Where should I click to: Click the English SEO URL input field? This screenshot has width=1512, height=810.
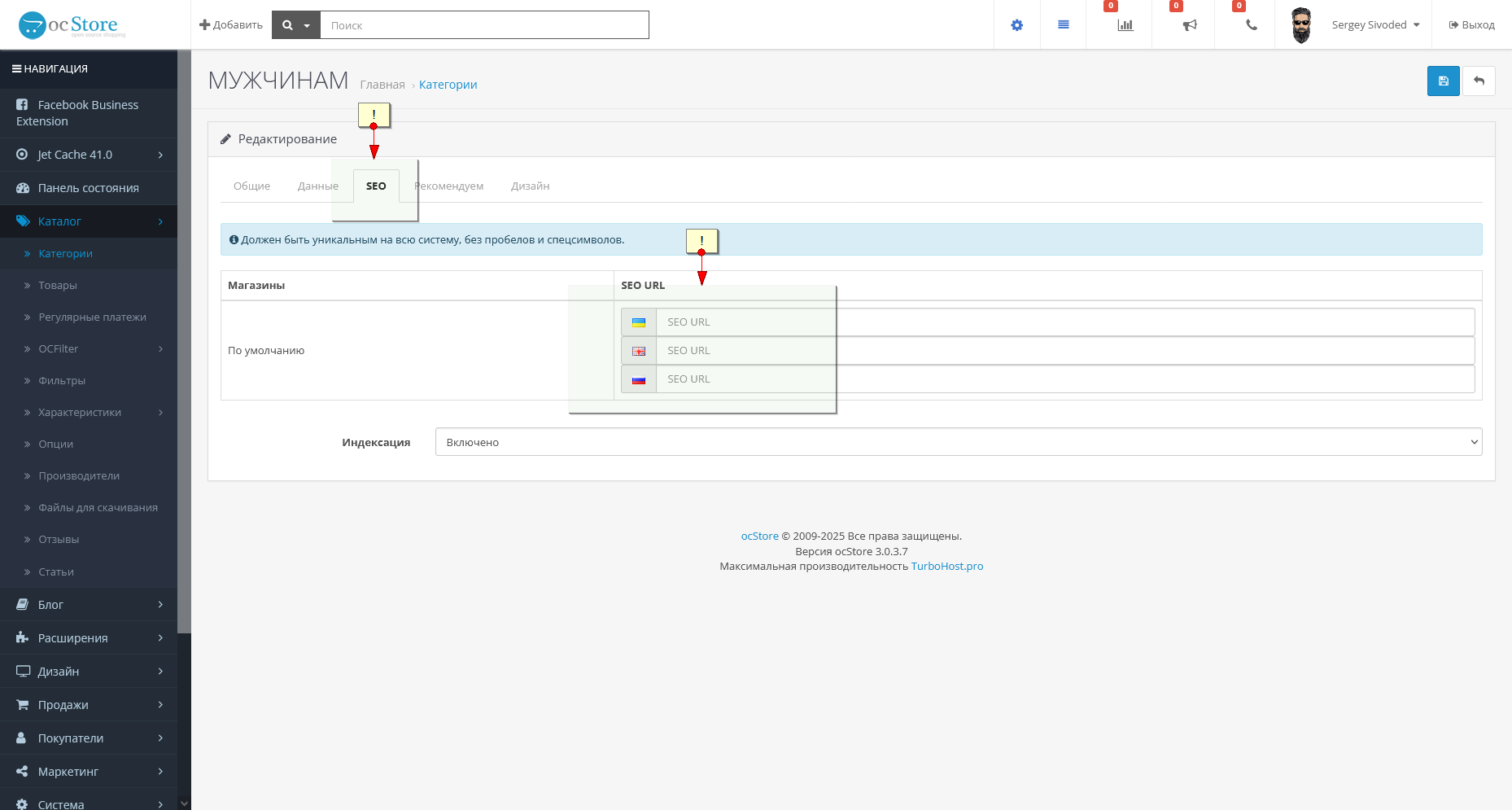click(x=1065, y=351)
